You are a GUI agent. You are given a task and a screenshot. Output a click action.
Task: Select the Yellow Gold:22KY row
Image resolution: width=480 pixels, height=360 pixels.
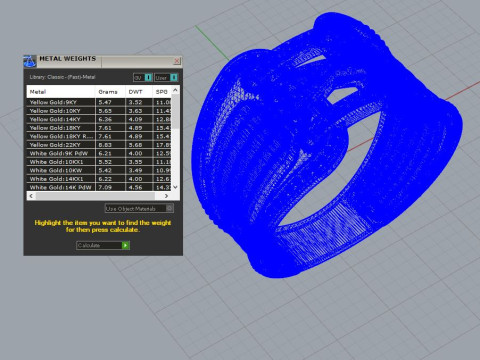point(99,145)
